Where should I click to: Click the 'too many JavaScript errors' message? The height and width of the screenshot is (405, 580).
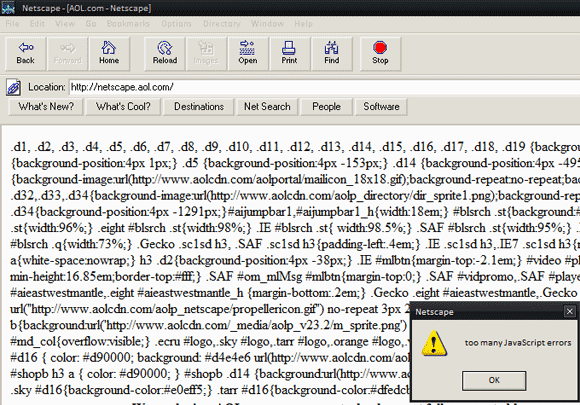518,343
